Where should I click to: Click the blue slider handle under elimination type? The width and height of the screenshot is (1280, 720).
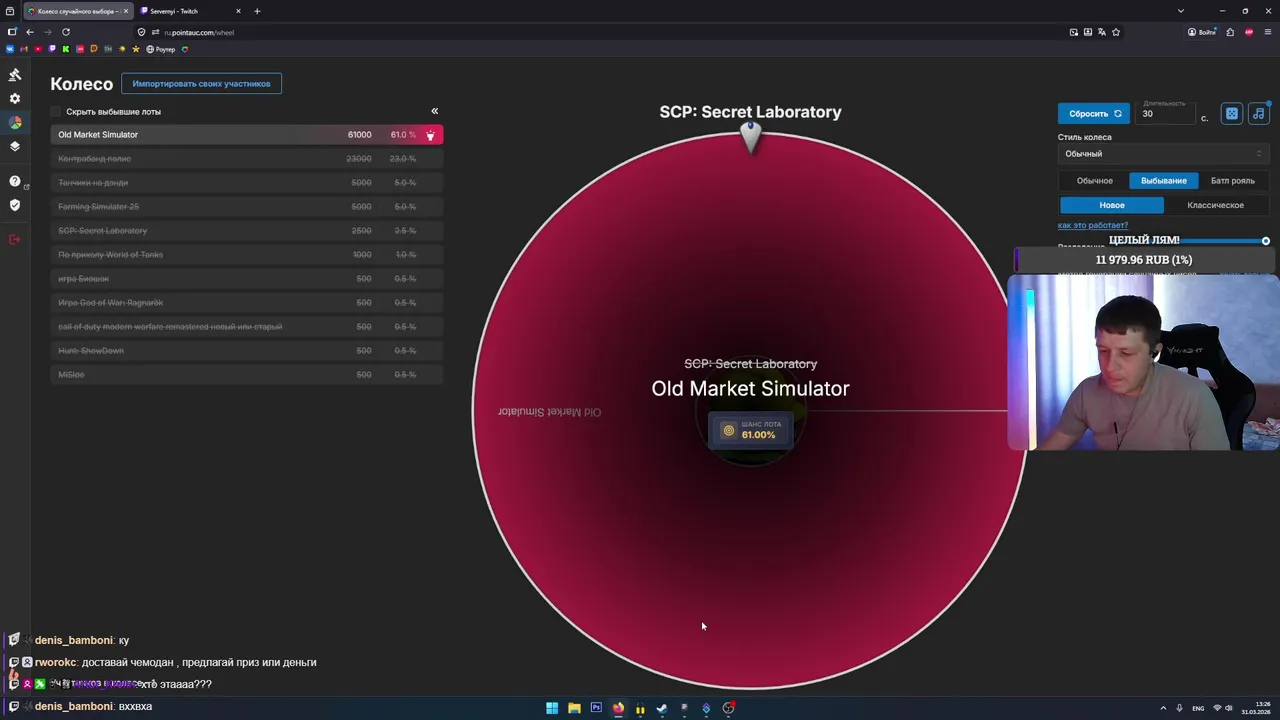coord(1266,241)
